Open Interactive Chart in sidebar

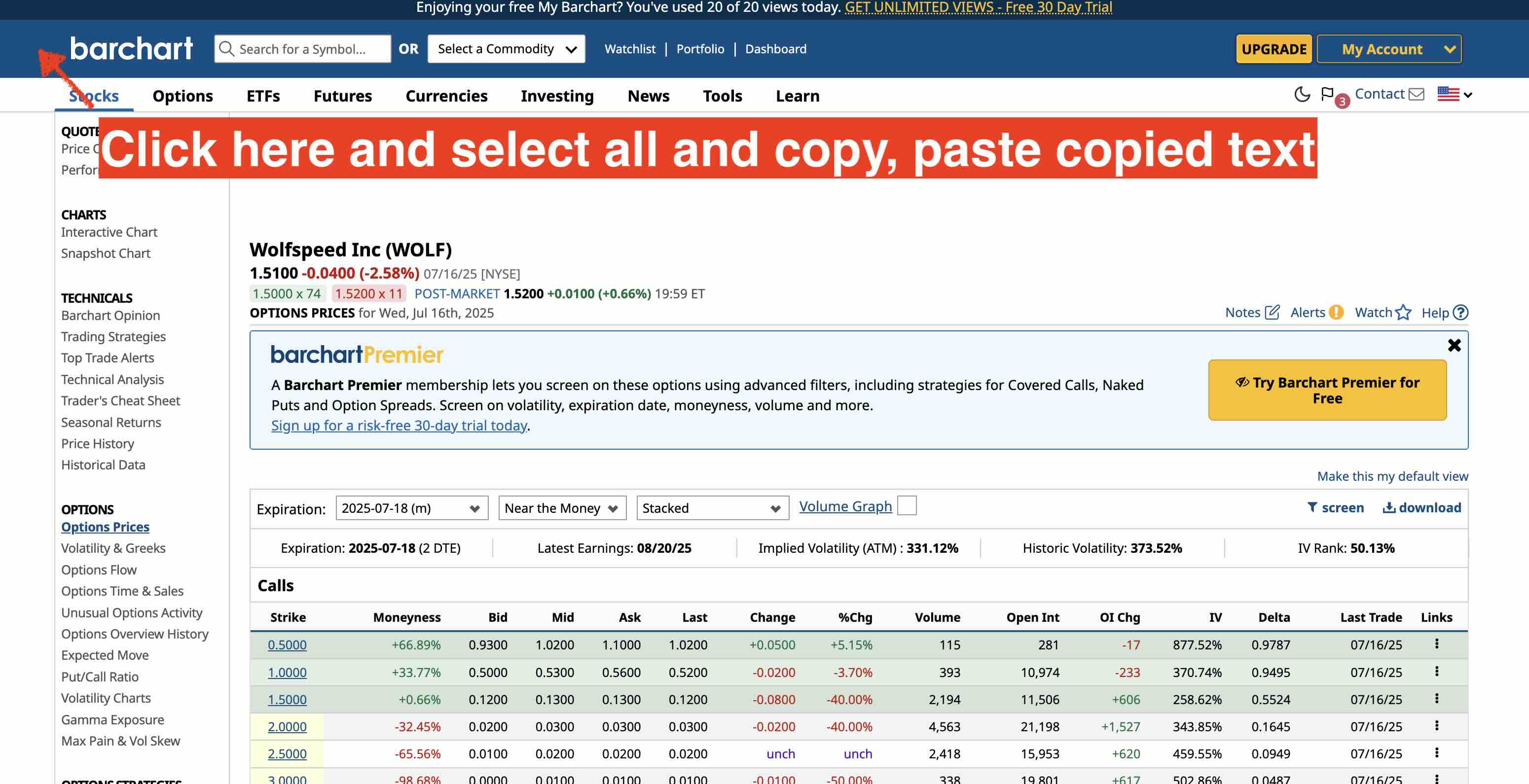pos(109,232)
